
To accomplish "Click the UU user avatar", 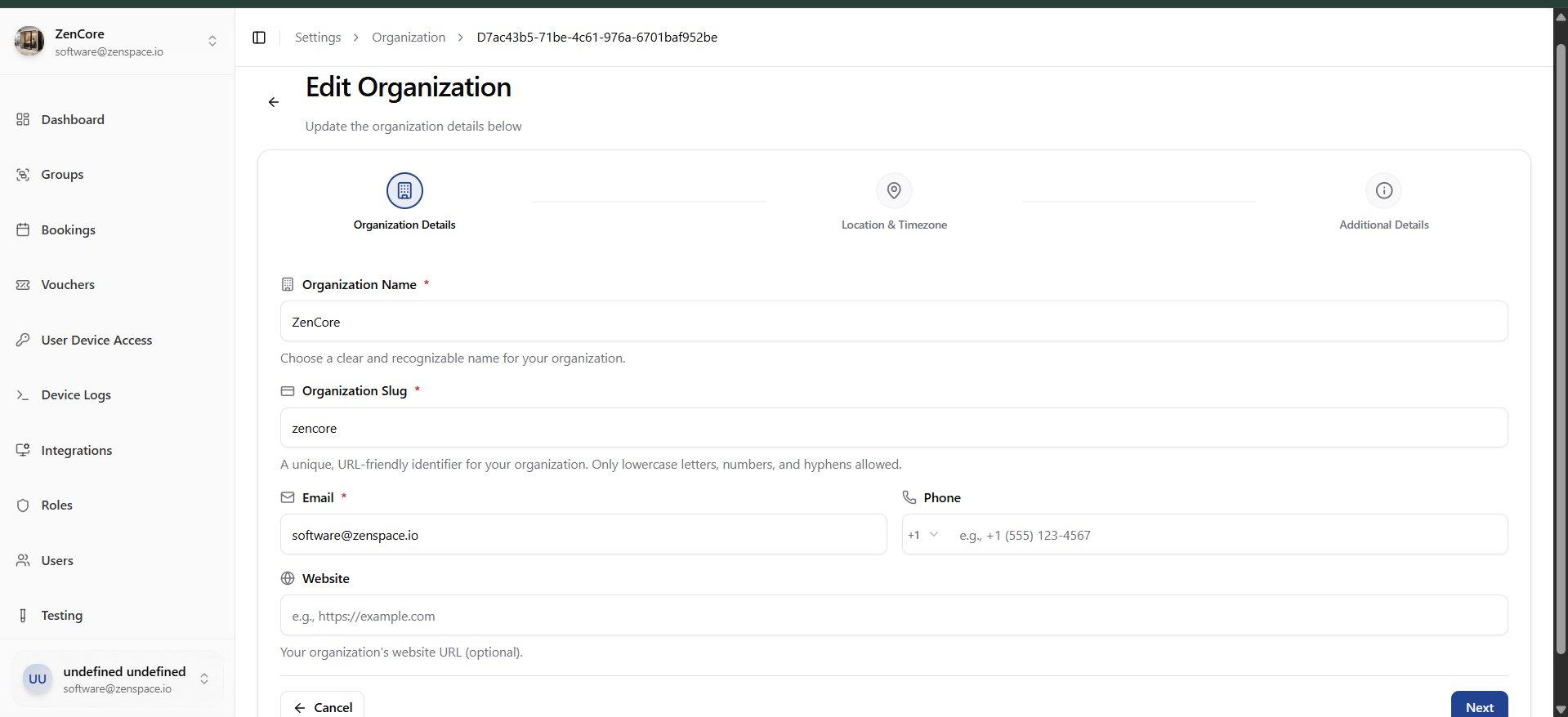I will (38, 679).
